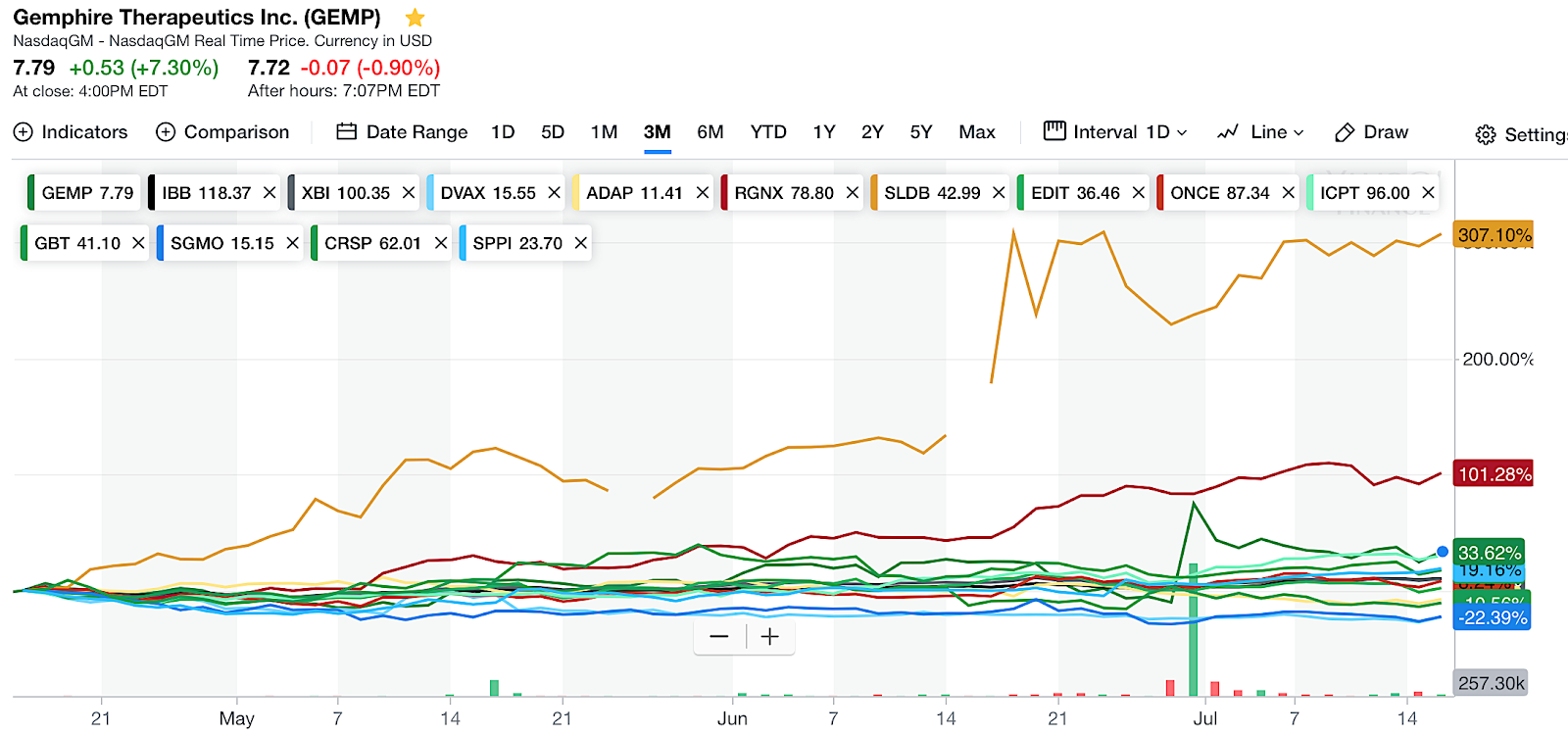Switch to the 1Y range
Viewport: 1568px width, 735px height.
click(824, 132)
